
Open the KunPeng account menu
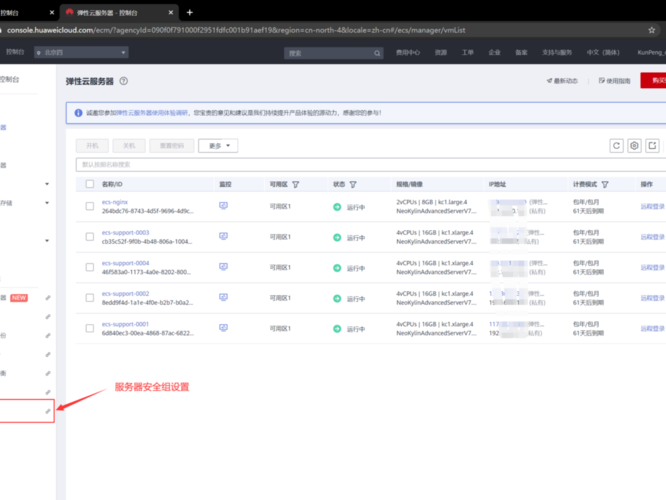point(651,53)
